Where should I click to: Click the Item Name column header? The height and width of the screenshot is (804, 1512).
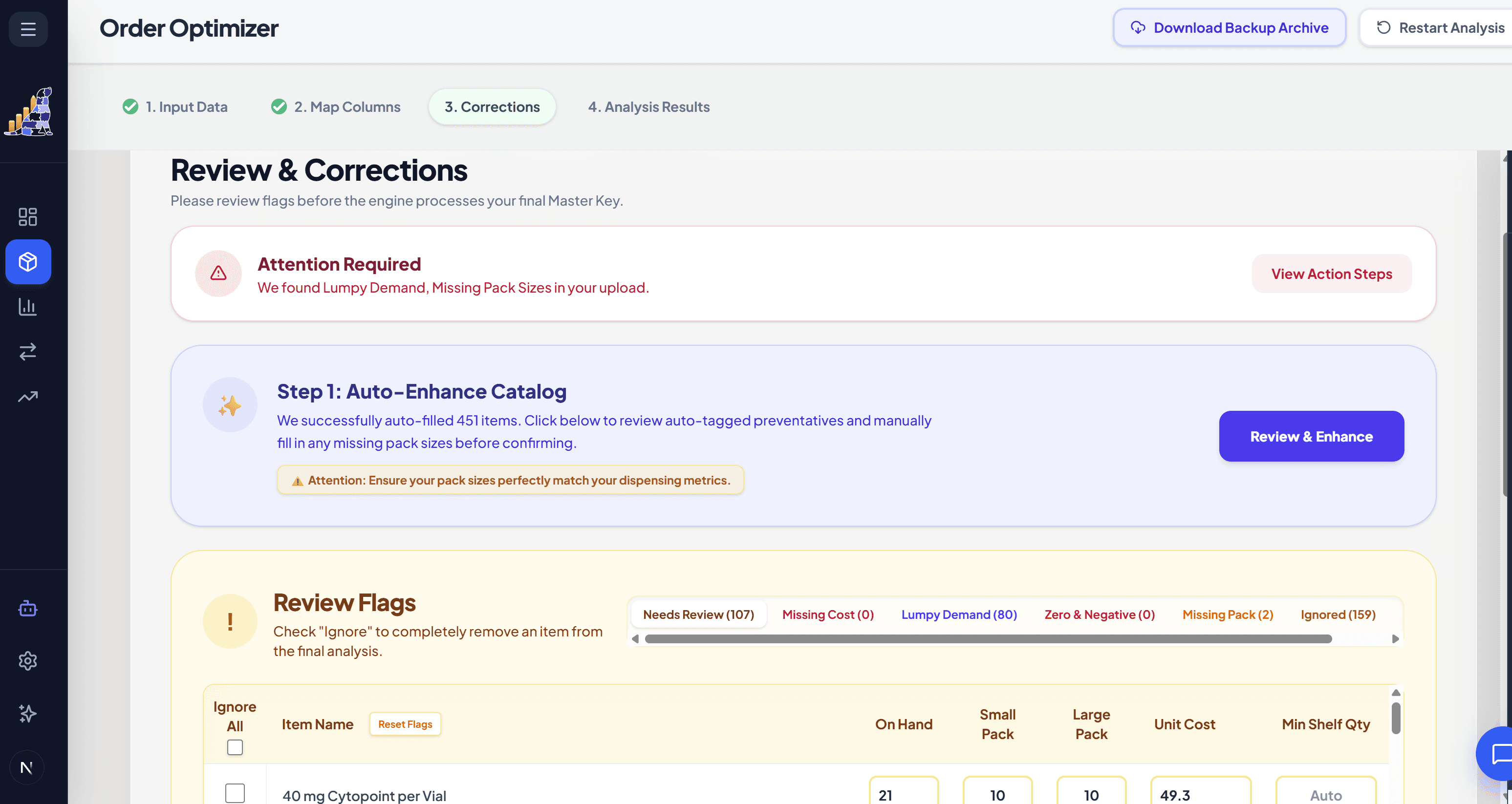click(x=318, y=724)
